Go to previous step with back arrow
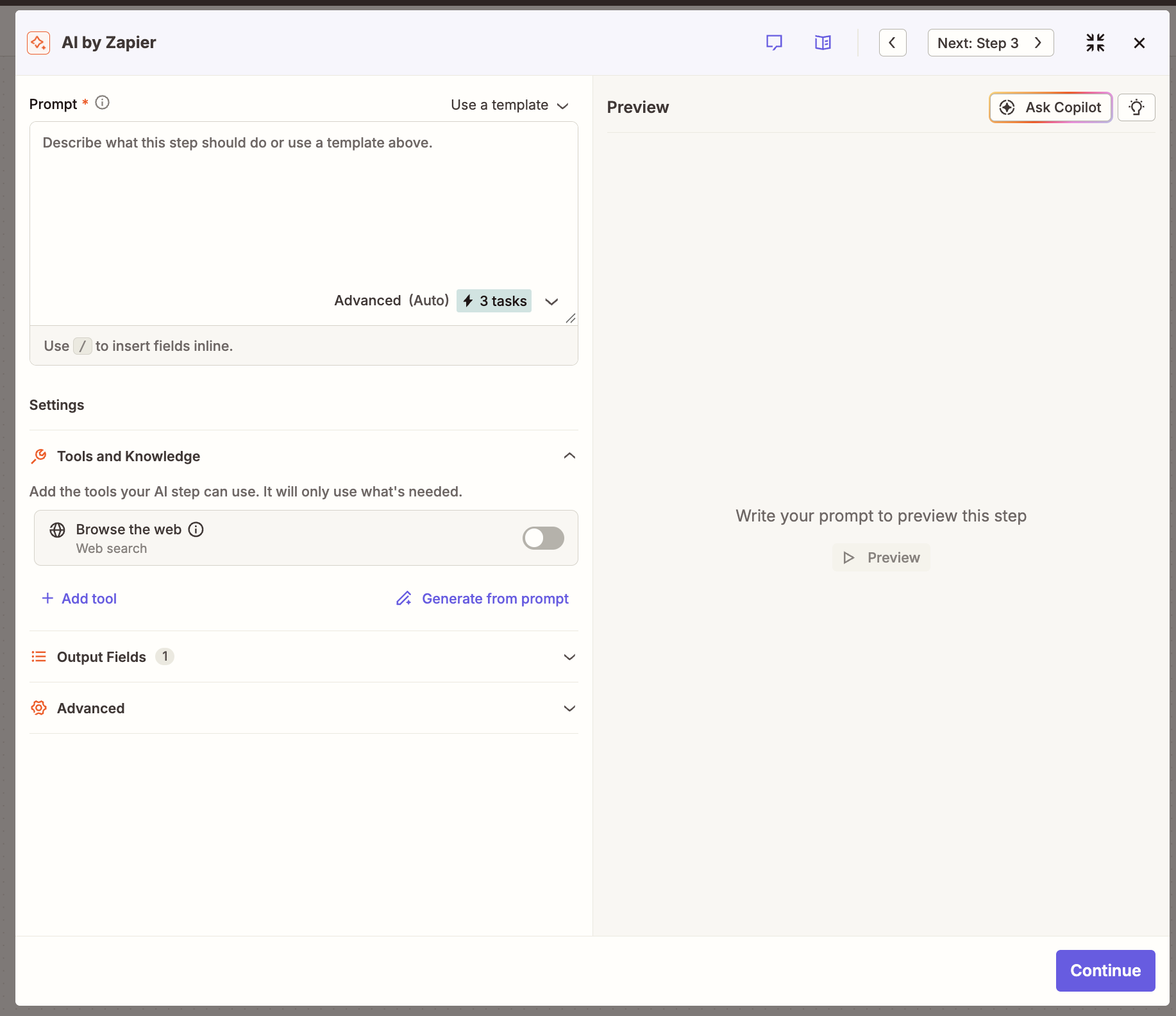 coord(893,43)
